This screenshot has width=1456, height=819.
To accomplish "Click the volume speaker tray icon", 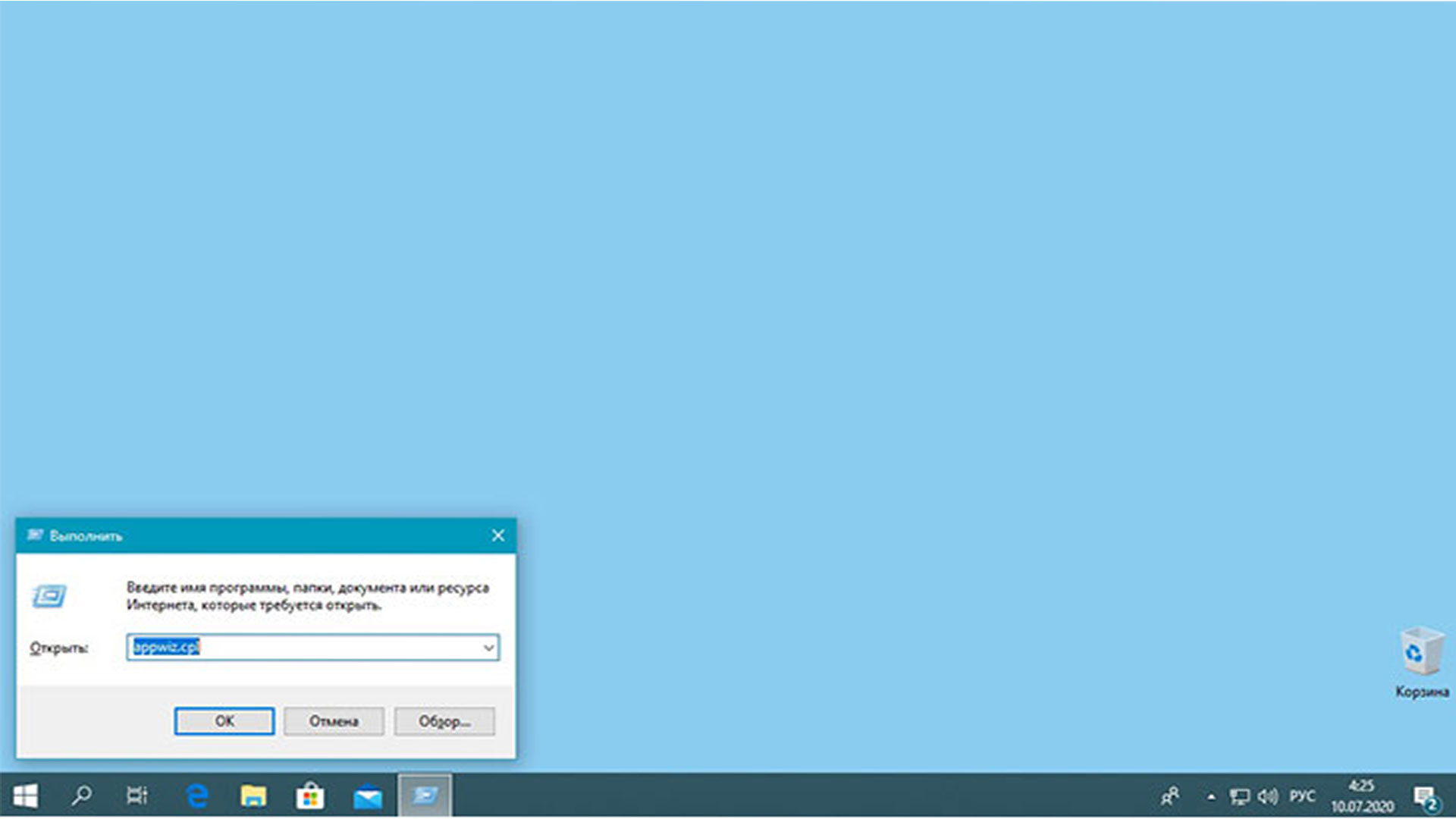I will 1267,796.
